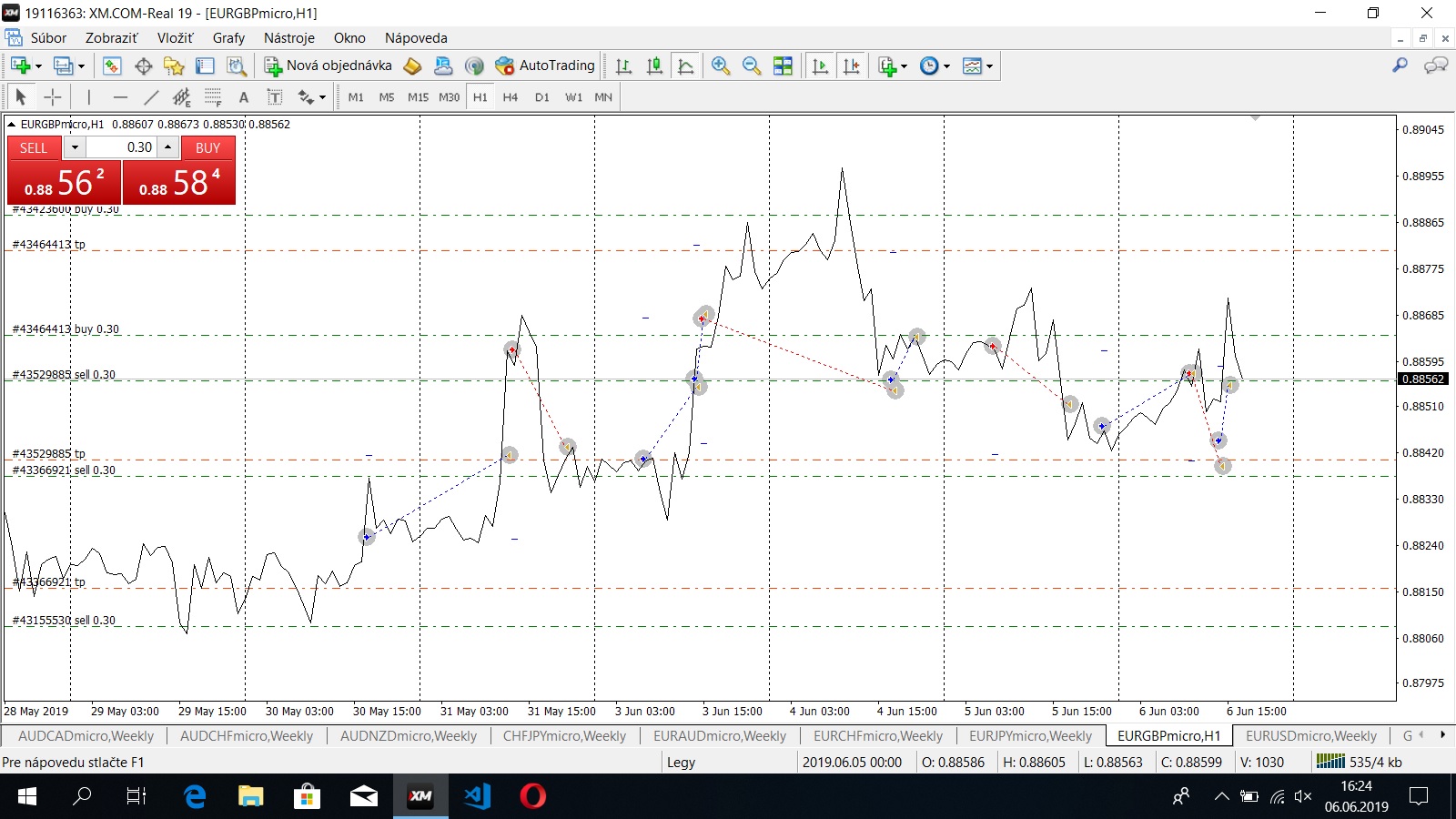This screenshot has width=1456, height=819.
Task: Select the Fibonacci retracement tool
Action: (213, 97)
